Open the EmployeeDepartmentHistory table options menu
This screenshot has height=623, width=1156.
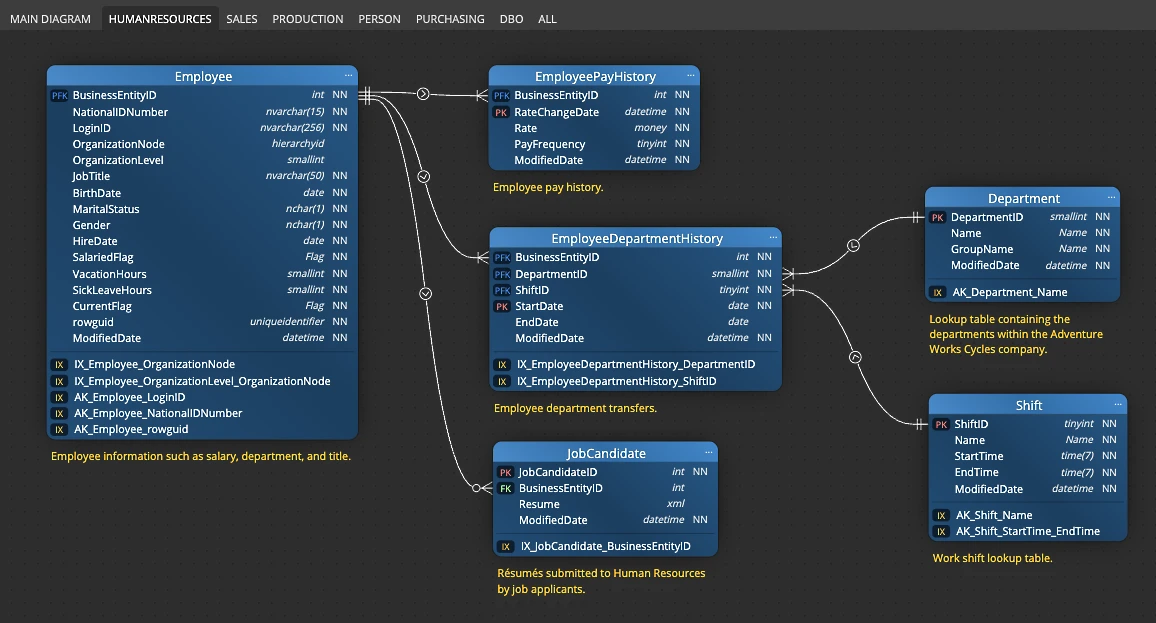pos(773,237)
